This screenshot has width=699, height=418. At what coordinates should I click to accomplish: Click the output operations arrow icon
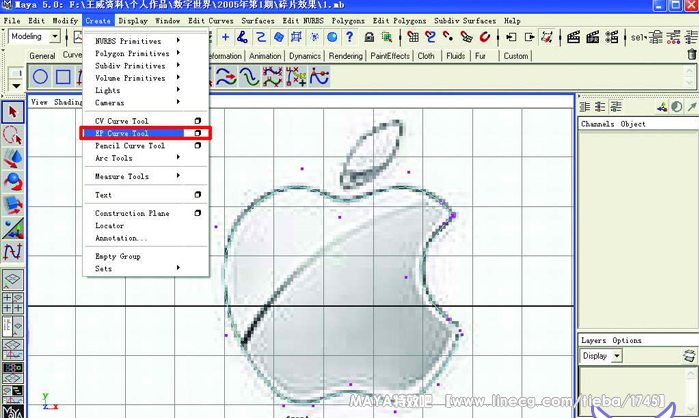tap(529, 37)
